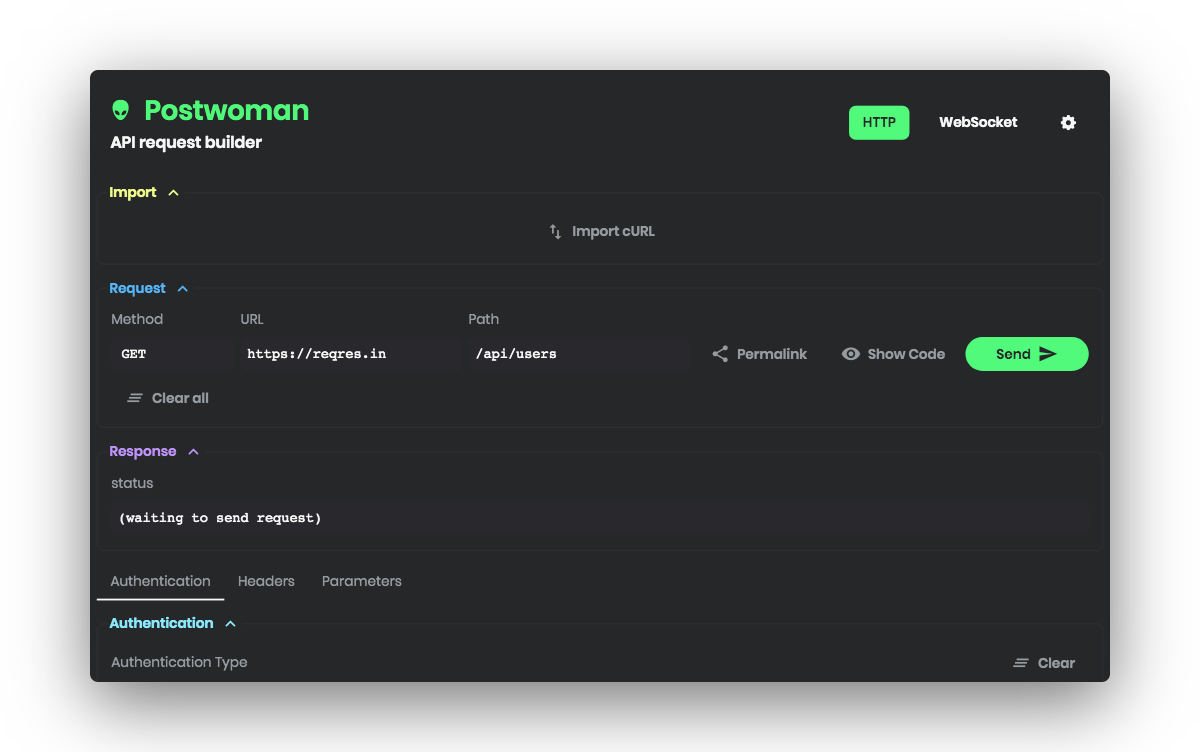
Task: Click the Path input field
Action: [577, 354]
